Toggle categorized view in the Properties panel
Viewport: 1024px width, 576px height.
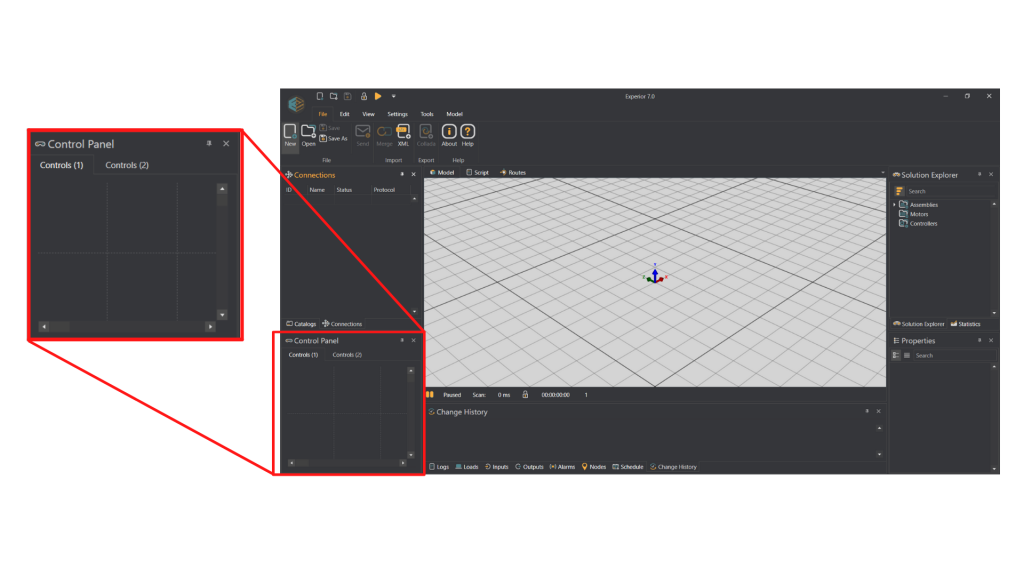coord(896,356)
